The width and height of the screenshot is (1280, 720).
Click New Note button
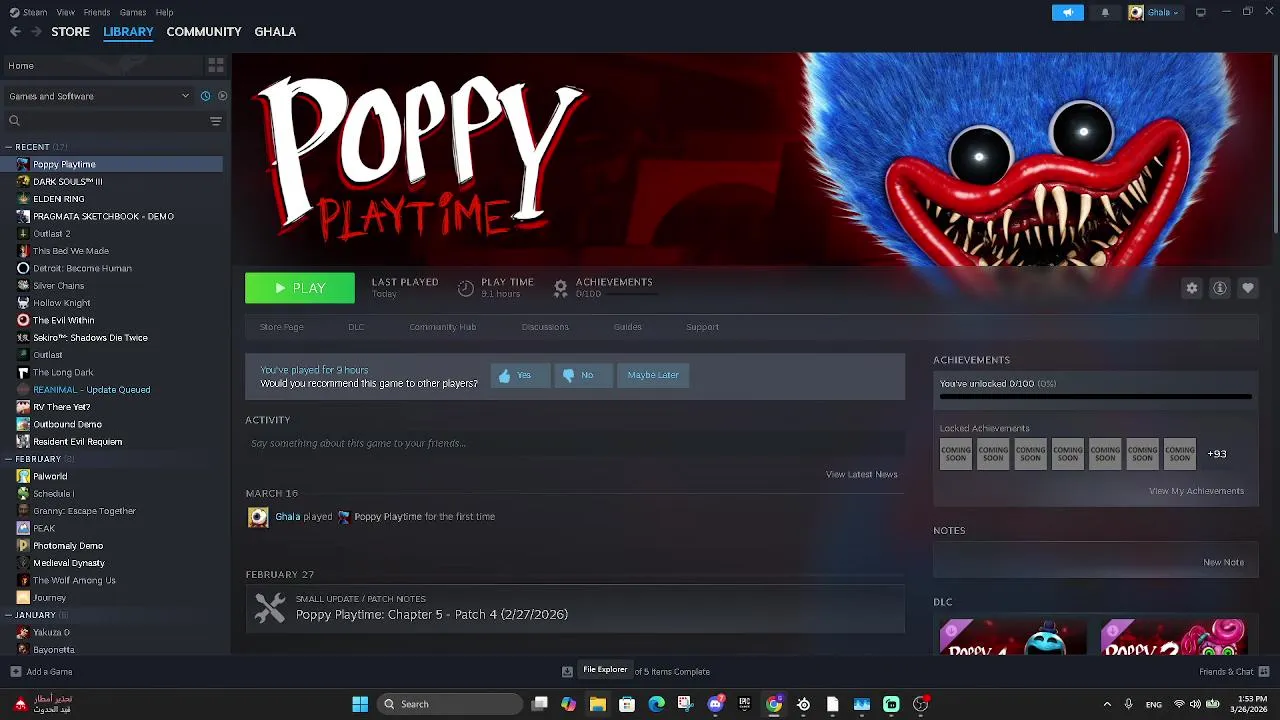pyautogui.click(x=1223, y=562)
